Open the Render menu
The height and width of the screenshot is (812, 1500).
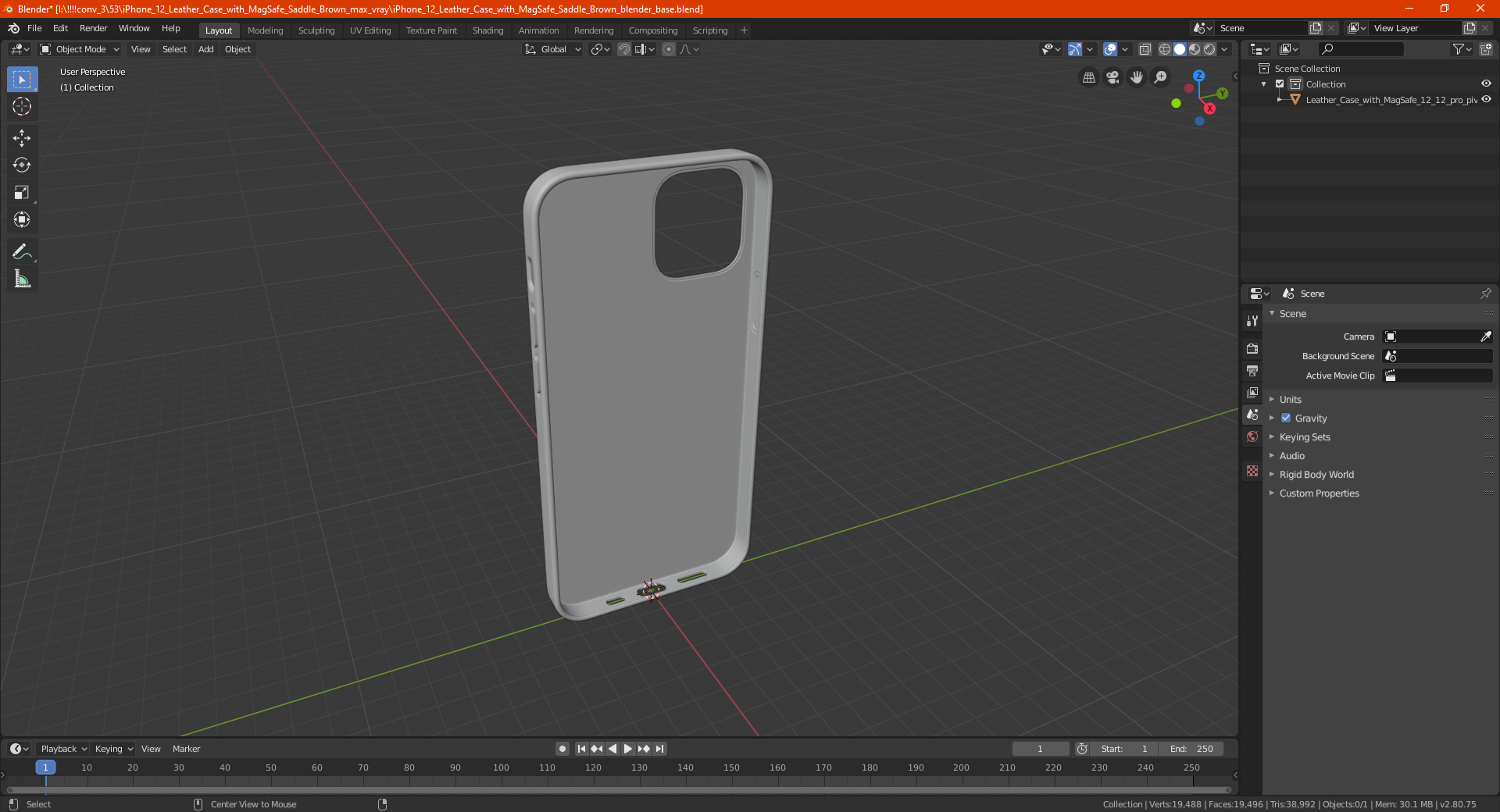pos(93,28)
